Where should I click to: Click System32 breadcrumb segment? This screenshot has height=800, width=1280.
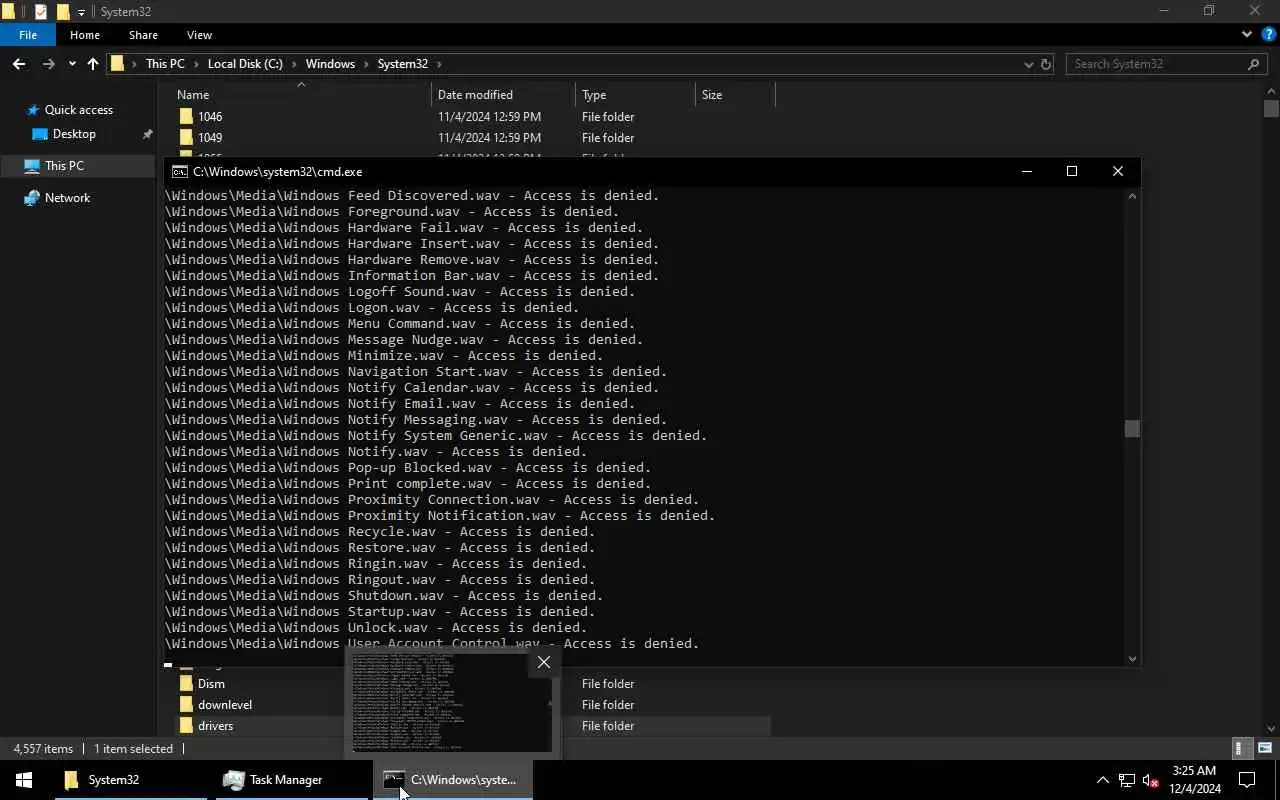click(402, 64)
